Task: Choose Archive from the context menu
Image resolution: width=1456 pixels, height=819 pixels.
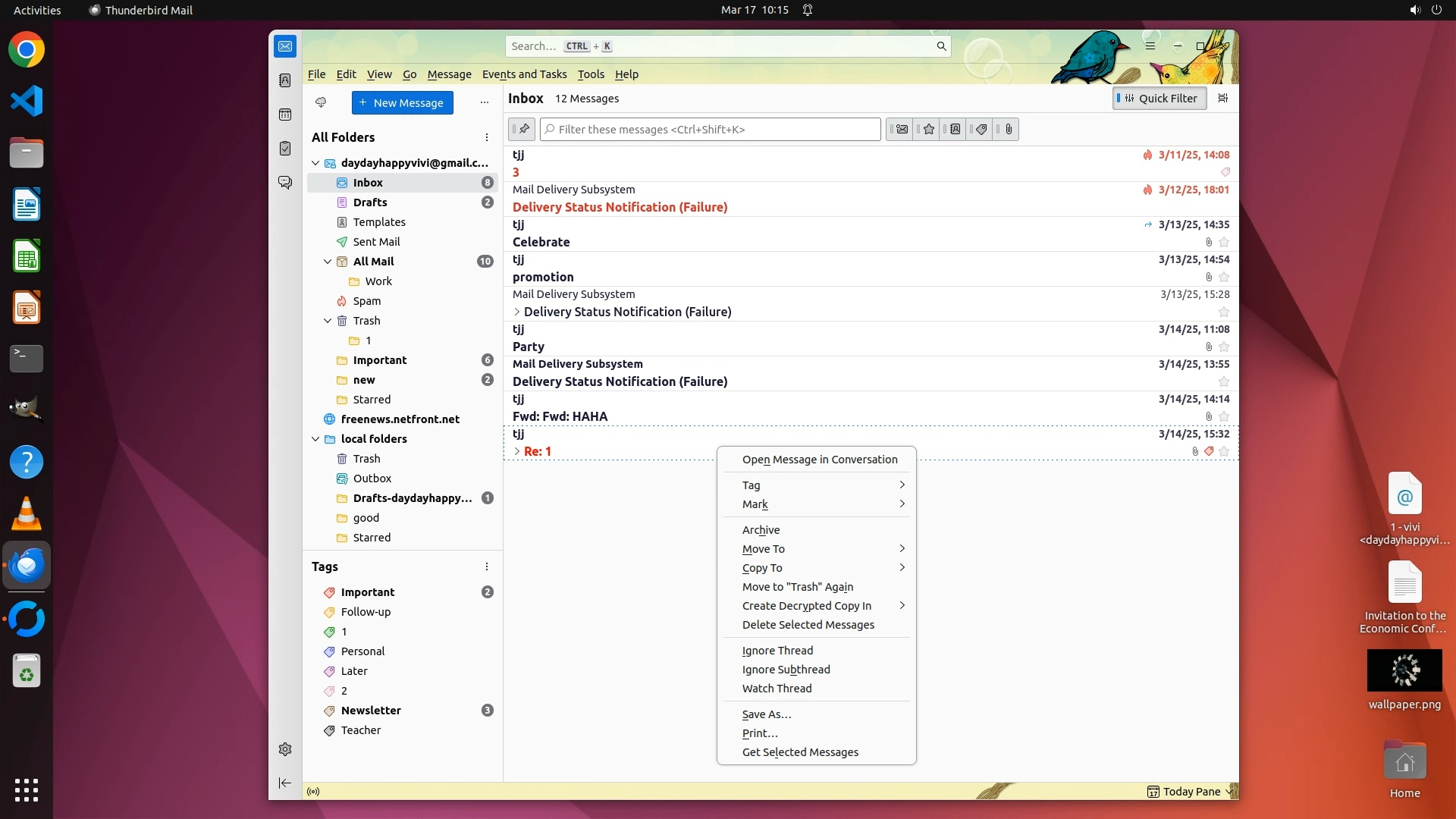Action: pyautogui.click(x=761, y=530)
